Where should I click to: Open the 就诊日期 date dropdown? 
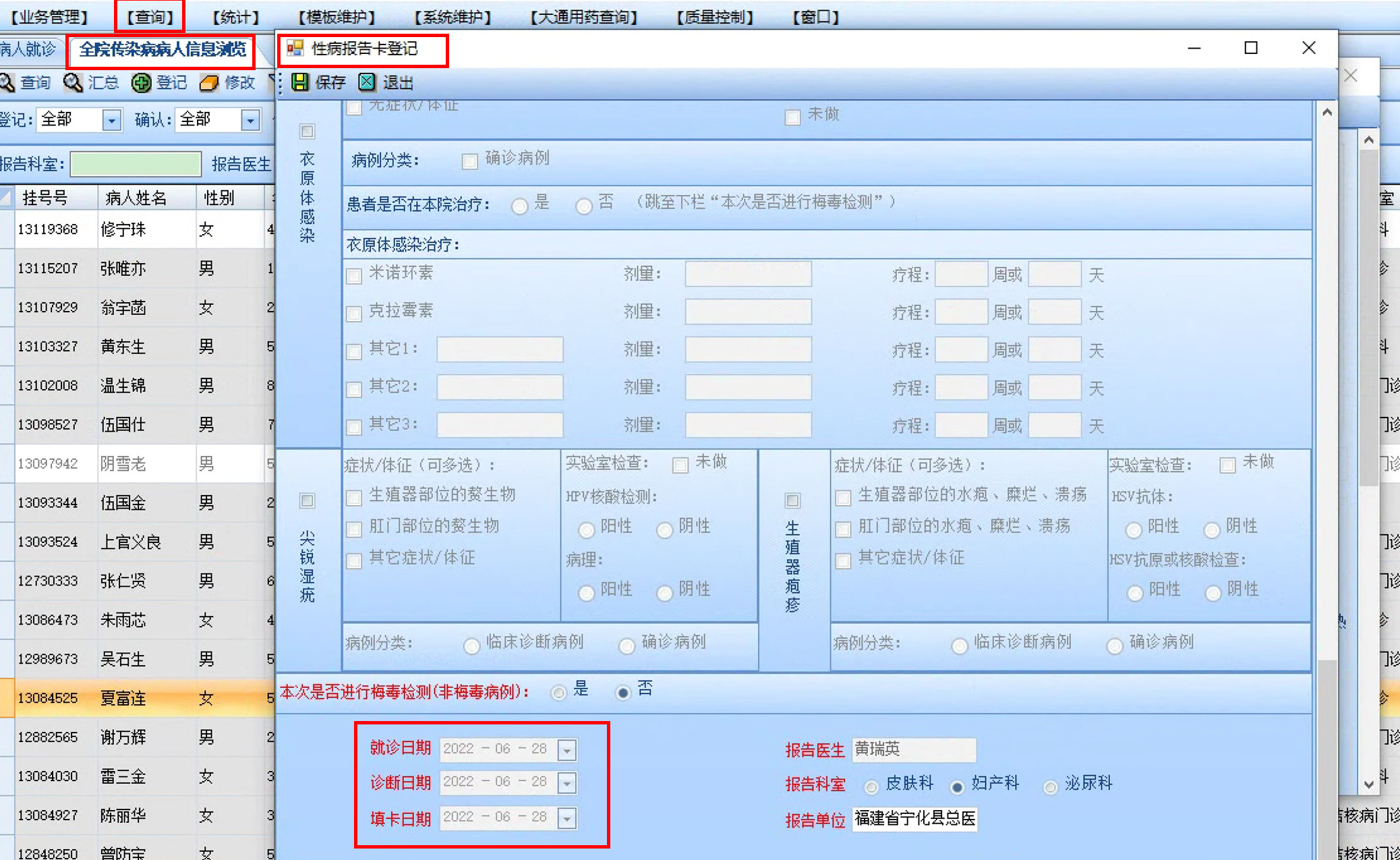567,750
